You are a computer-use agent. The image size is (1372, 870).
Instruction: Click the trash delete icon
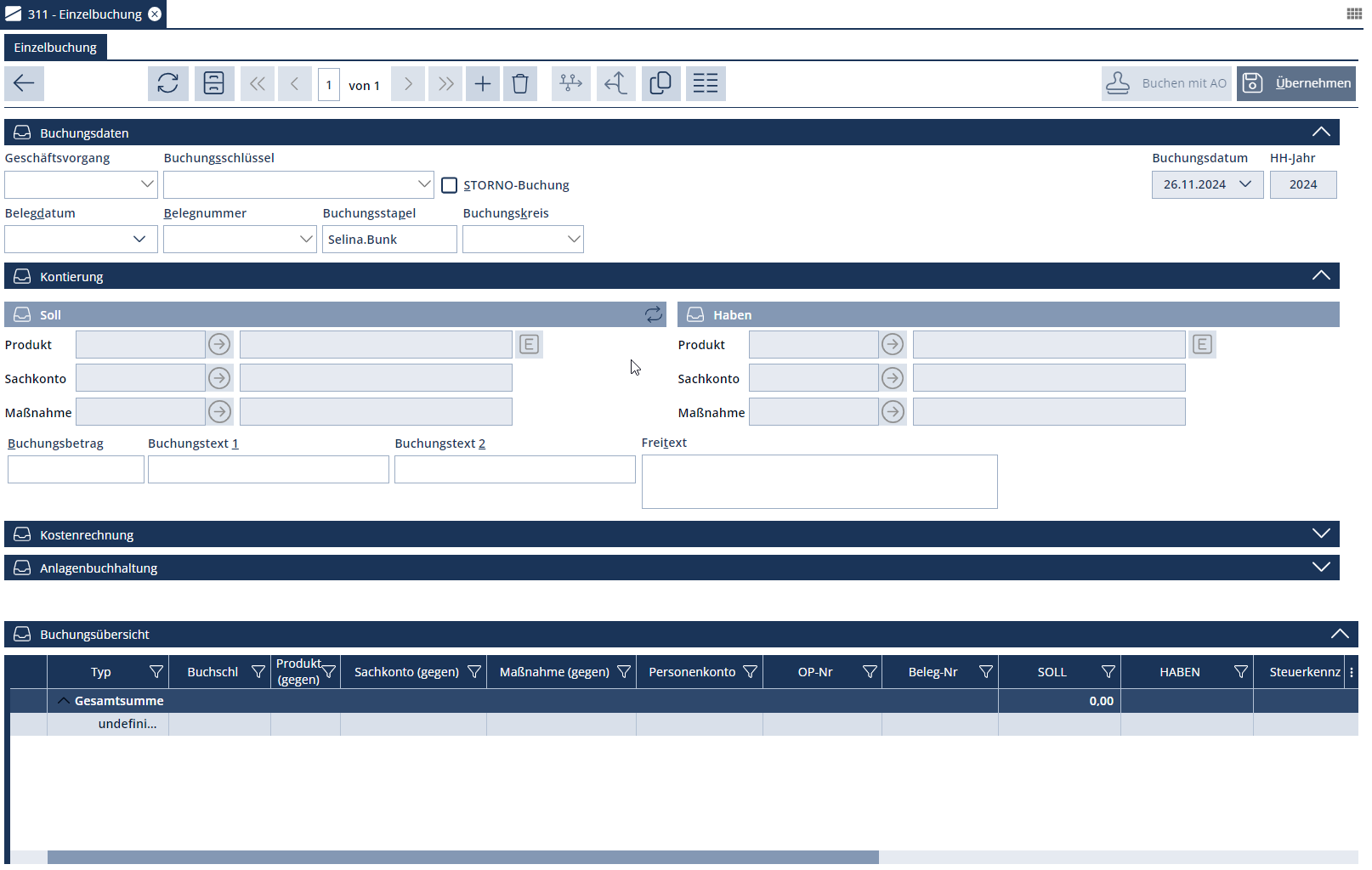pyautogui.click(x=520, y=83)
